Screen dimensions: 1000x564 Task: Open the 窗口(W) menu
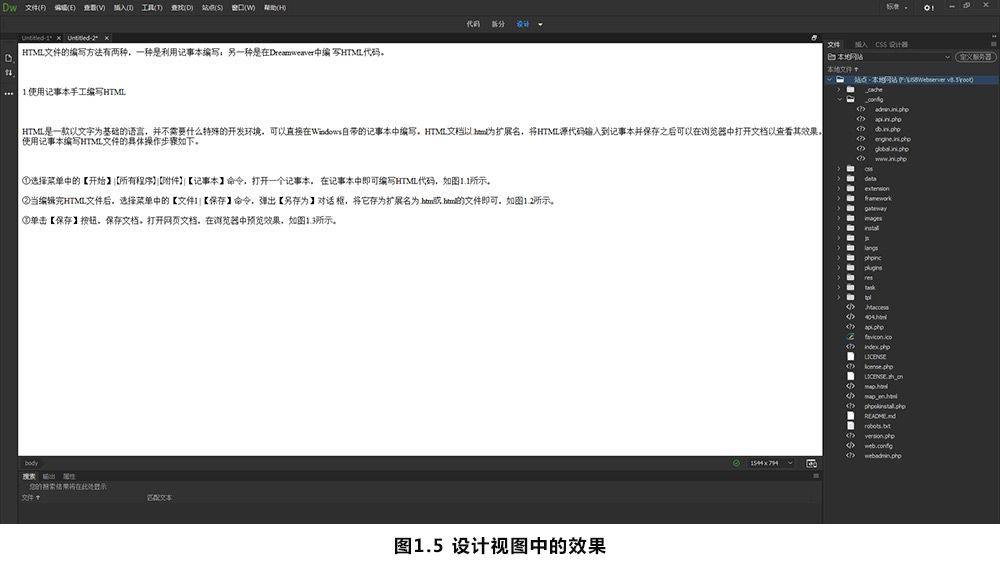[x=243, y=8]
